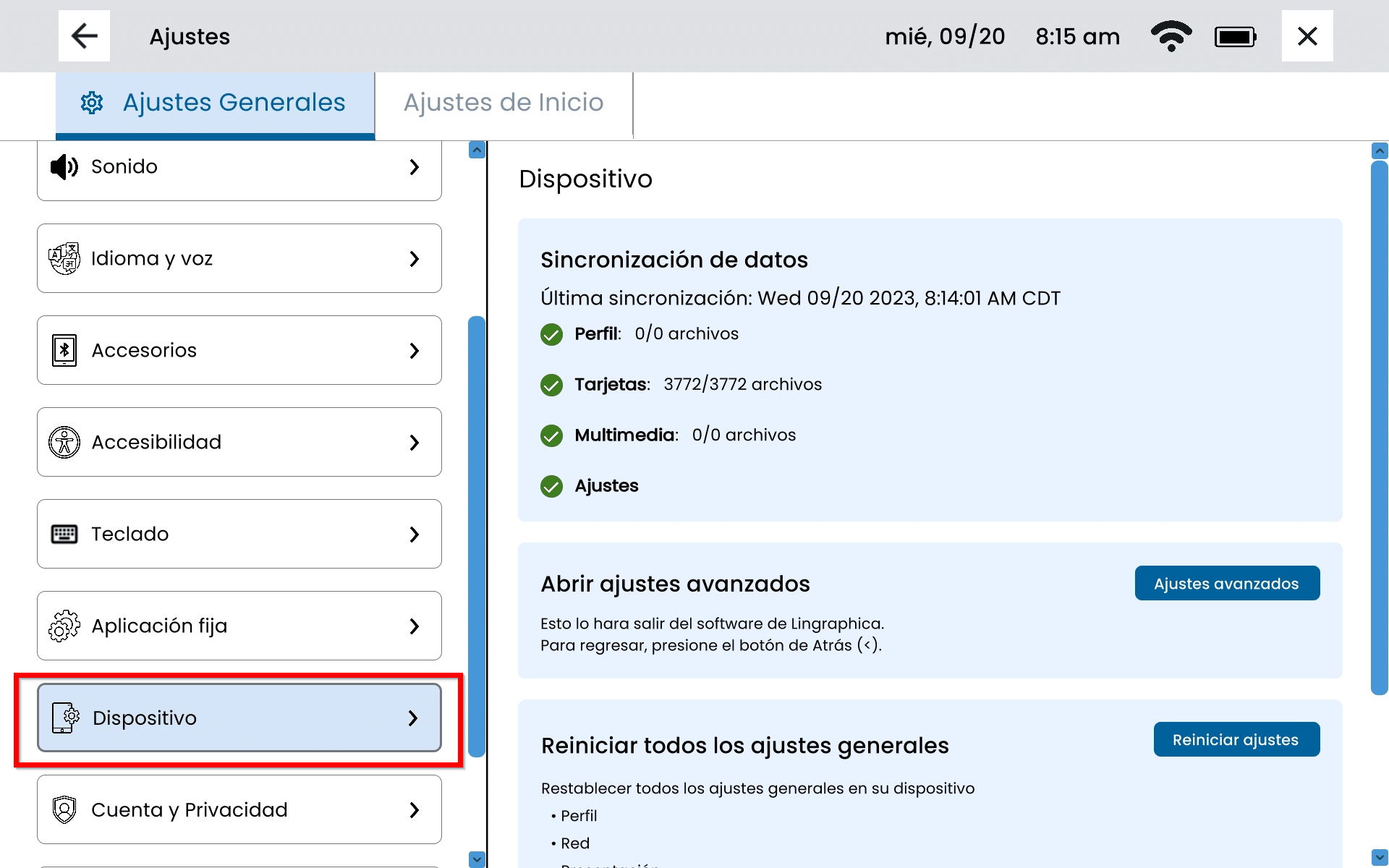
Task: Click the Teclado keyboard icon
Action: [x=64, y=534]
